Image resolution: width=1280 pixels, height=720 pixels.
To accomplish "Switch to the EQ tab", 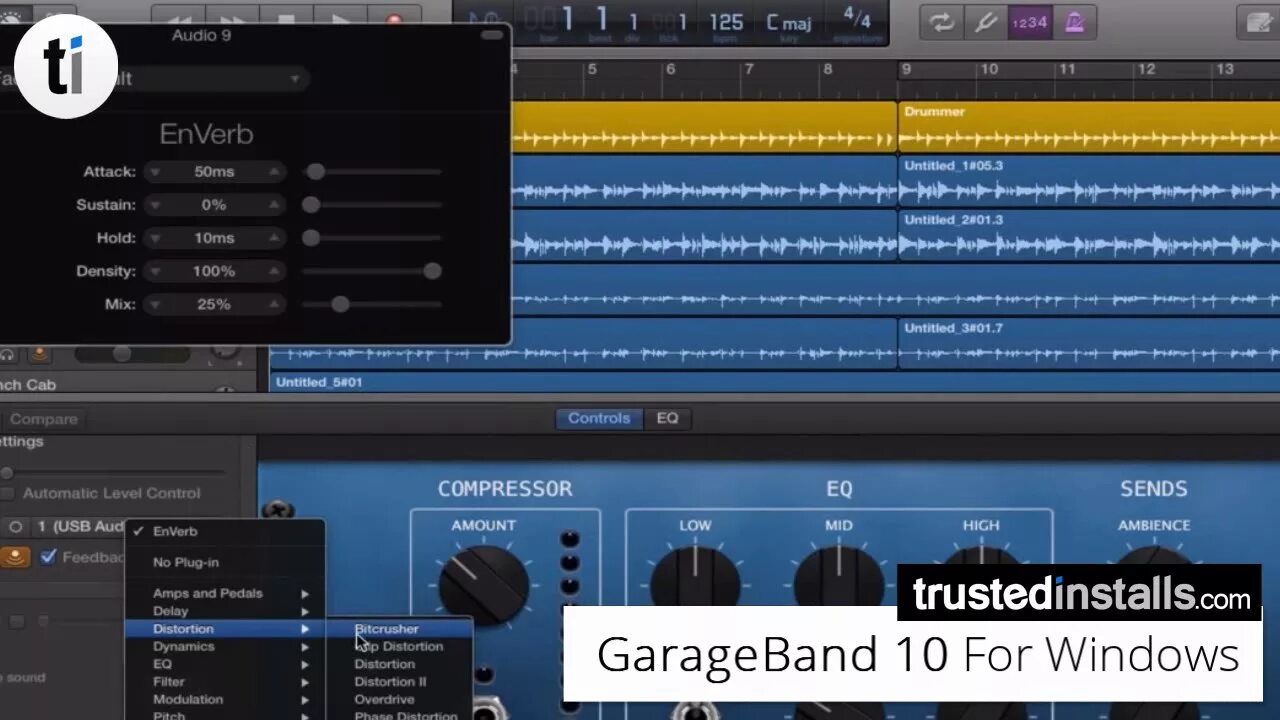I will click(x=667, y=418).
